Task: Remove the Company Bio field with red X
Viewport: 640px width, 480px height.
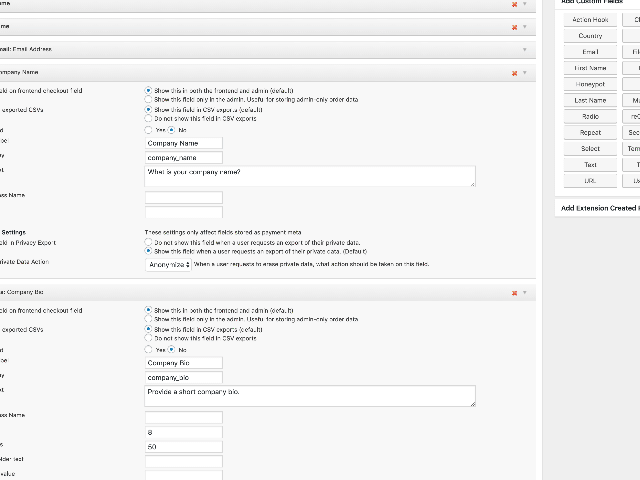Action: [x=514, y=293]
